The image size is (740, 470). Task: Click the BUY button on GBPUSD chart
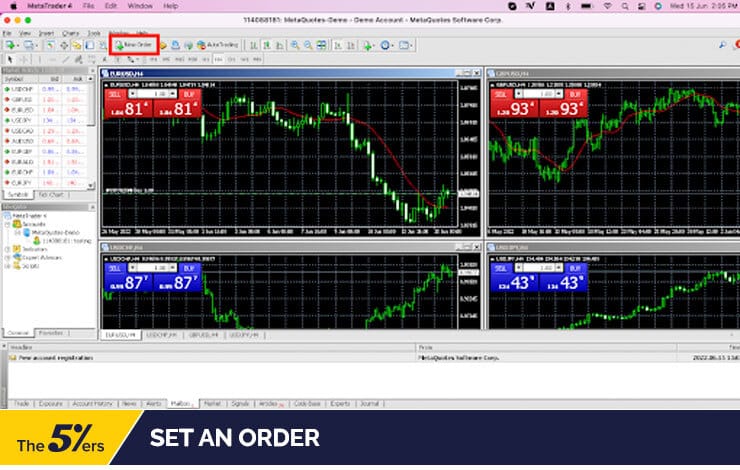click(574, 93)
